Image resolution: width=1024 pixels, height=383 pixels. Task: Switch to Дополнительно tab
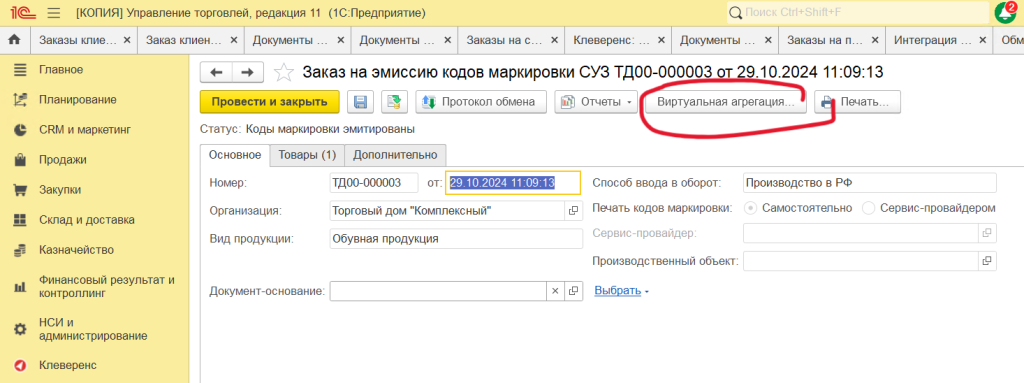click(x=395, y=155)
